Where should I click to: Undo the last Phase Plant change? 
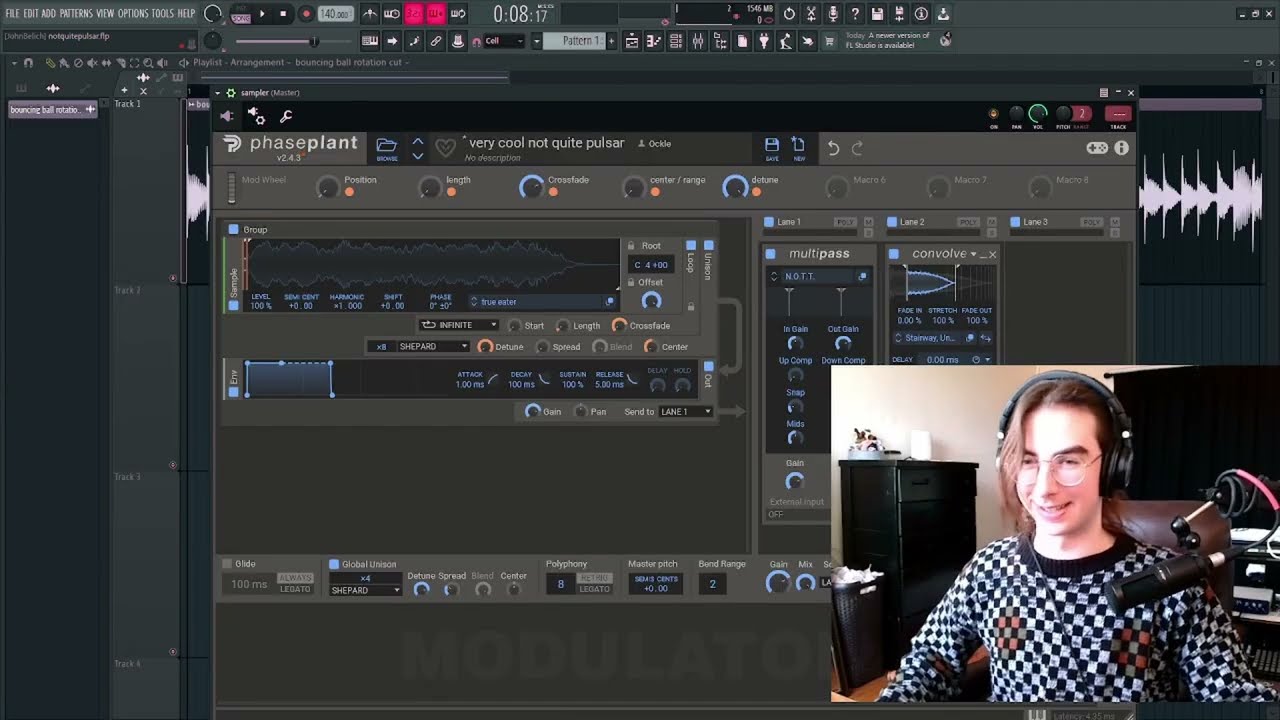tap(833, 148)
